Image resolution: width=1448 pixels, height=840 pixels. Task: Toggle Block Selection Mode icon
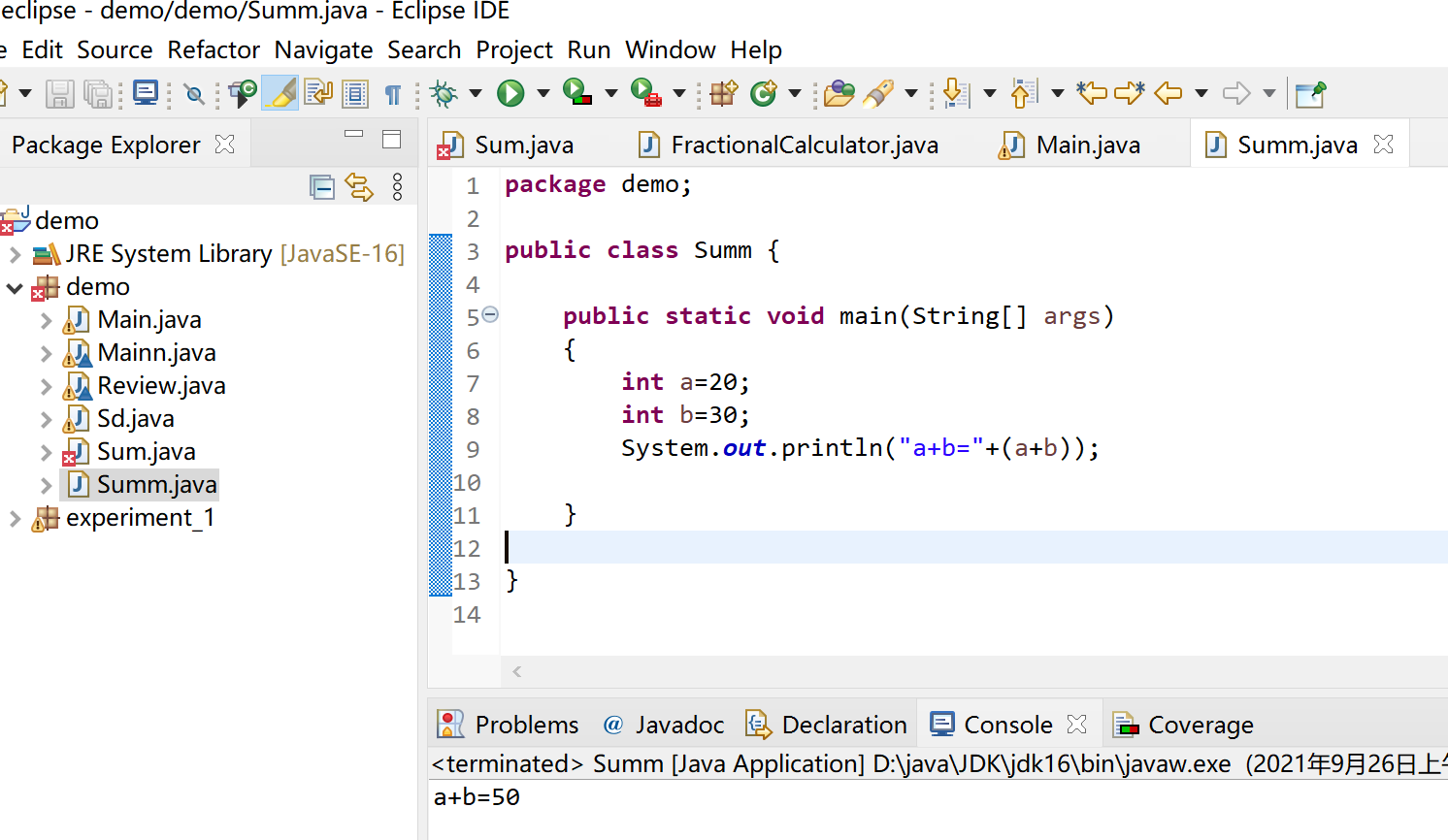[355, 93]
